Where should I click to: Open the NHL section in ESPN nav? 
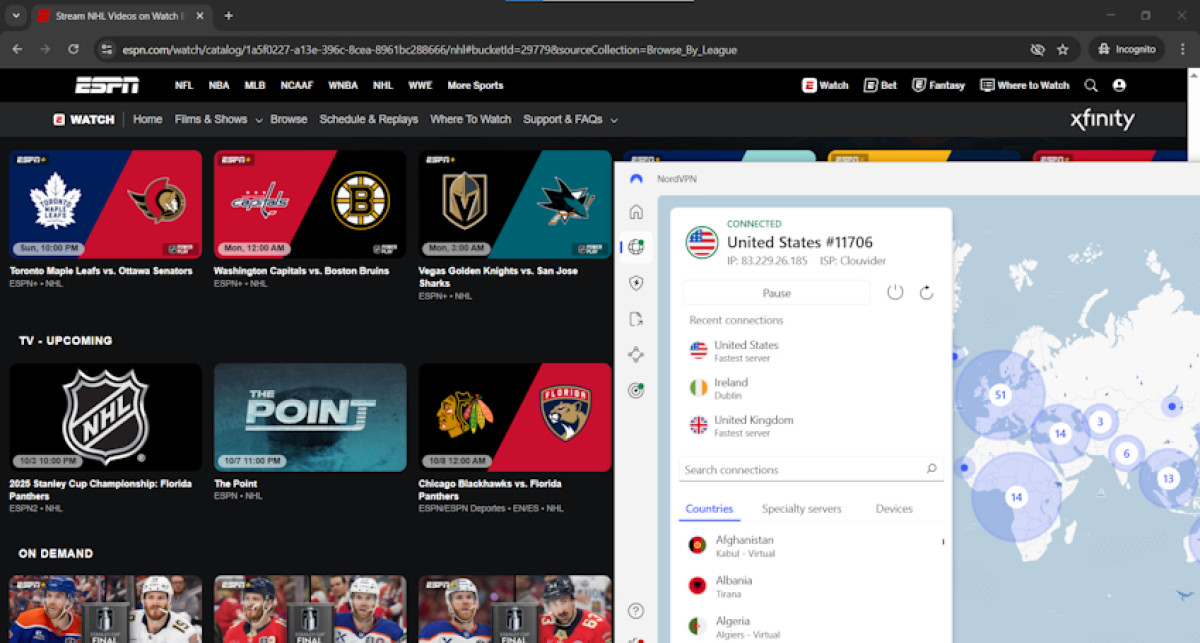(x=383, y=85)
